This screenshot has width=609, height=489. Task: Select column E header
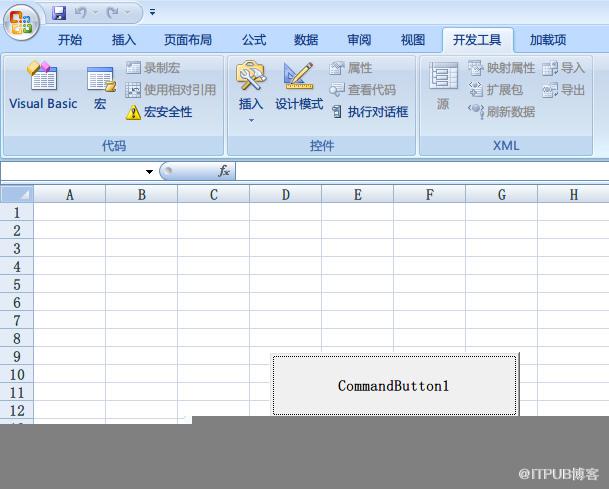[x=358, y=194]
